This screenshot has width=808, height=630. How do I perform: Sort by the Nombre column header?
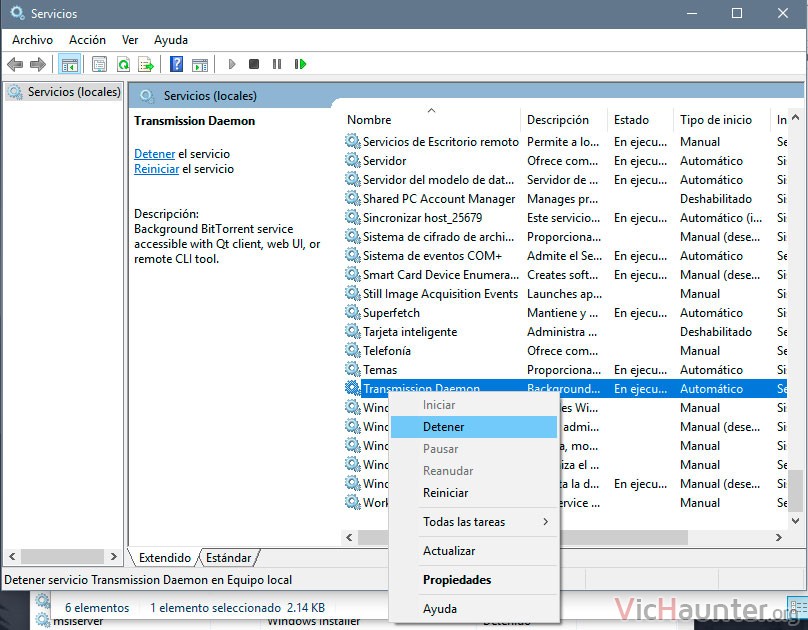[432, 120]
